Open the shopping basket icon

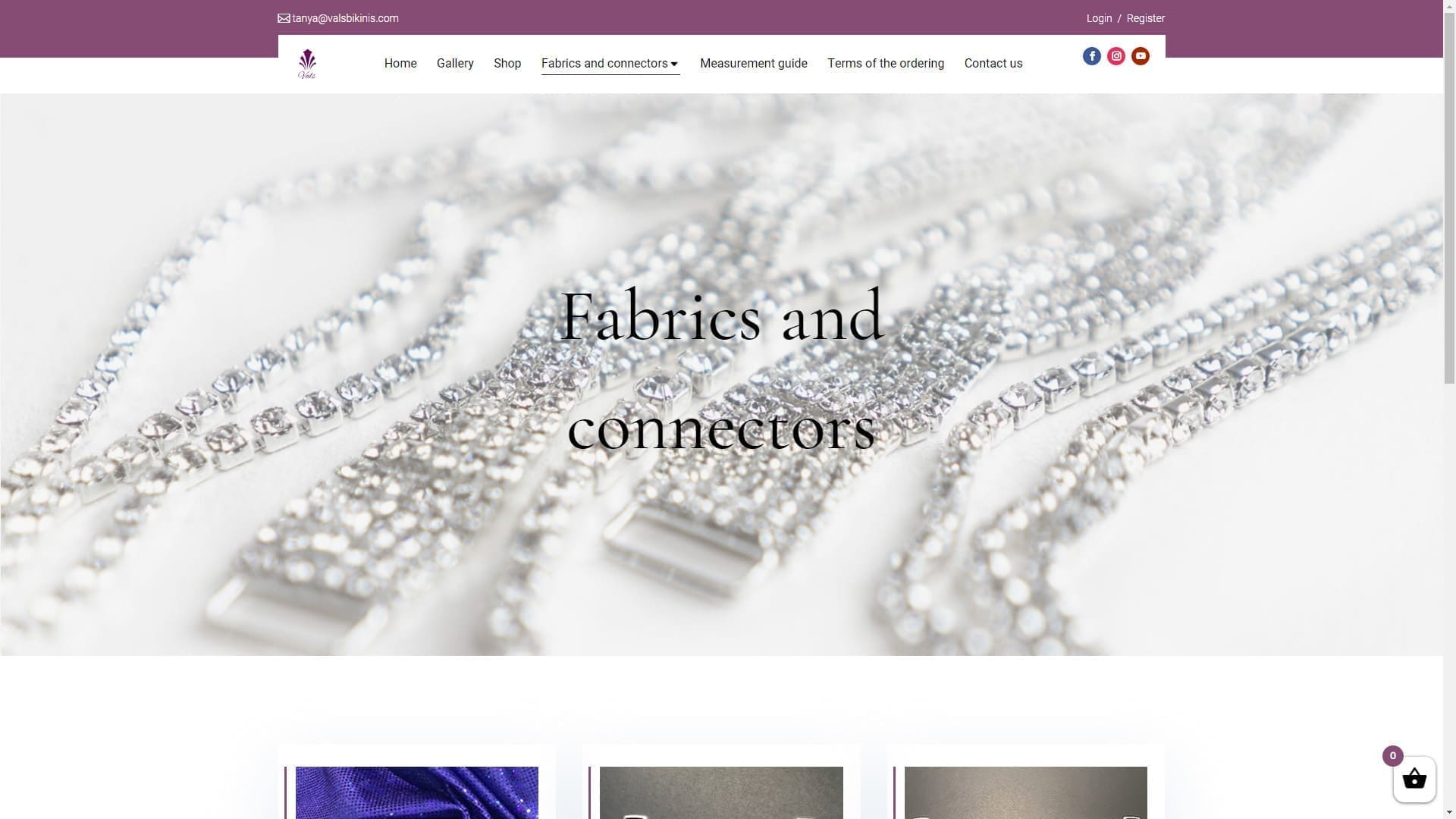(1414, 780)
